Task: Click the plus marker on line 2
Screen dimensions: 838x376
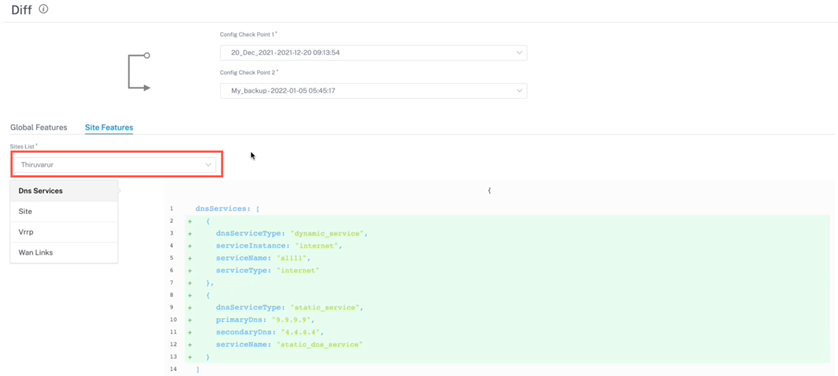Action: tap(189, 221)
